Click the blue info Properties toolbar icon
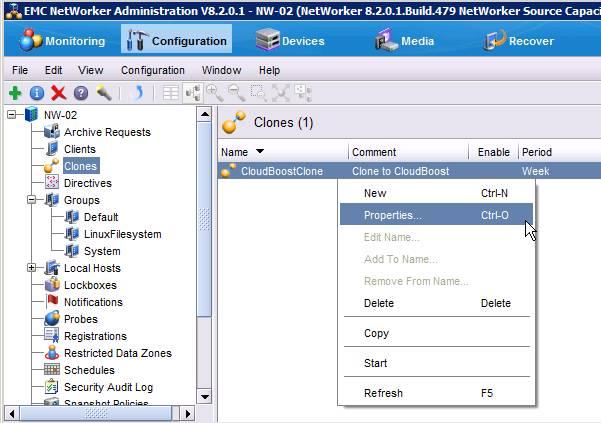Viewport: 601px width, 423px height. pyautogui.click(x=37, y=93)
